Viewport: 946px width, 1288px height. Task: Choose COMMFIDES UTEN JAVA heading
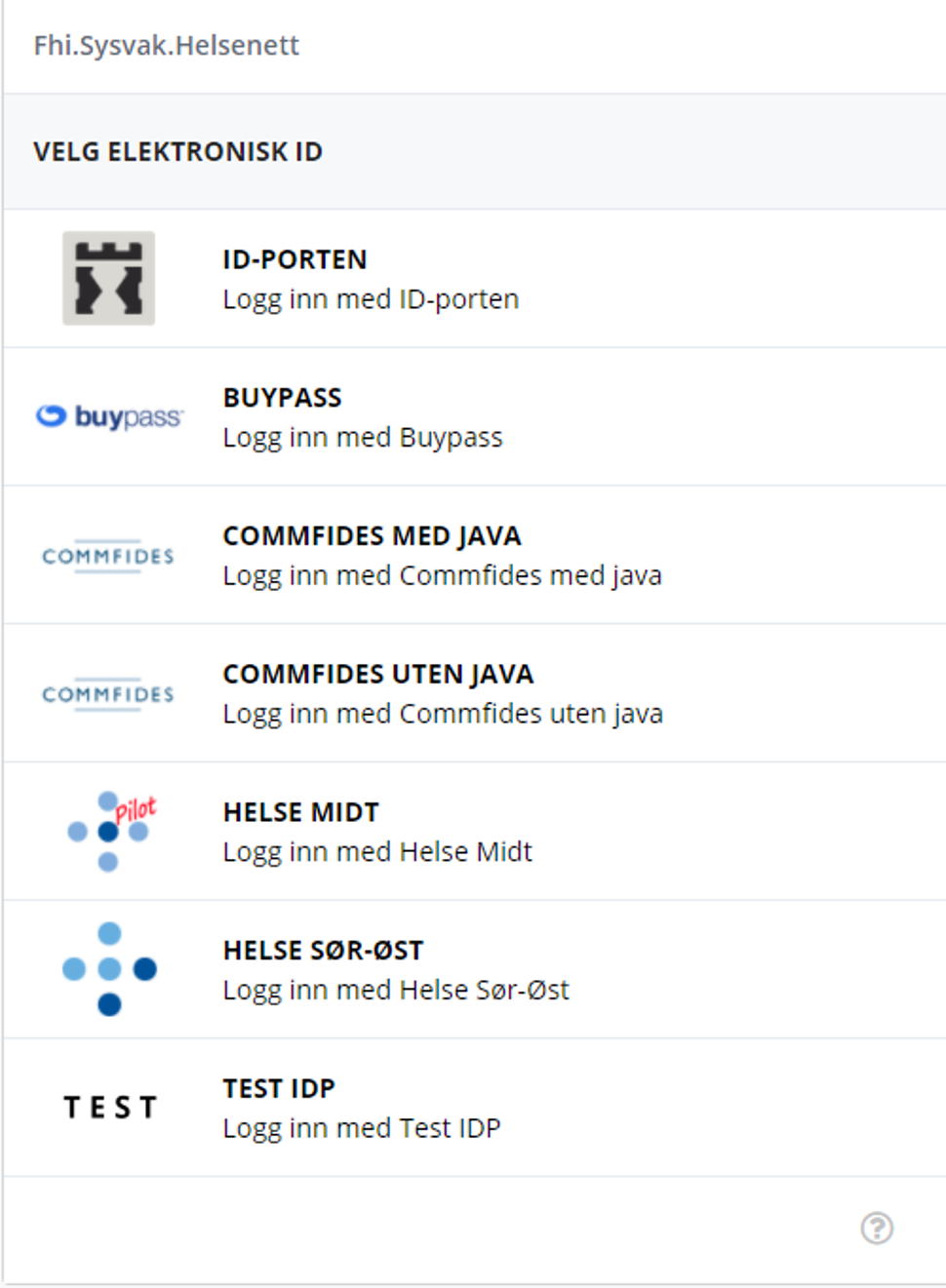click(x=377, y=675)
